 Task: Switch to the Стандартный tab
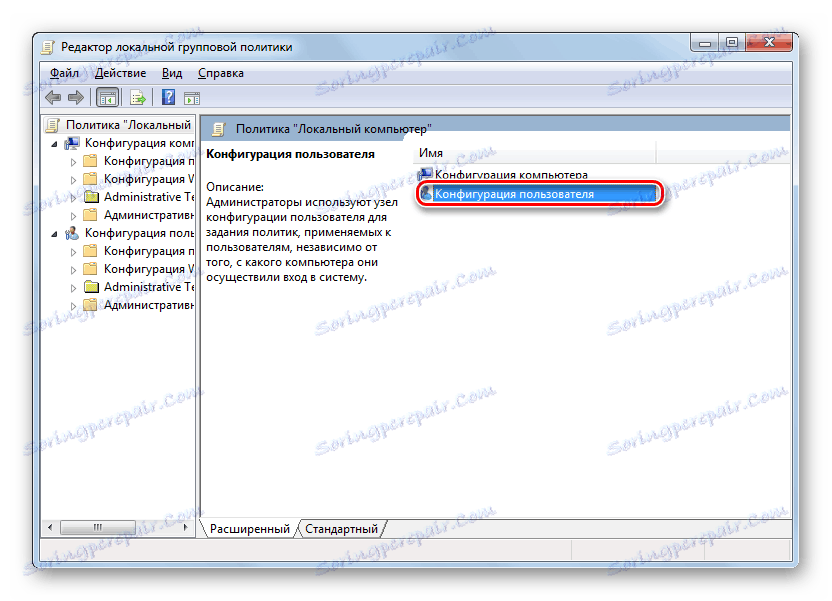(341, 529)
